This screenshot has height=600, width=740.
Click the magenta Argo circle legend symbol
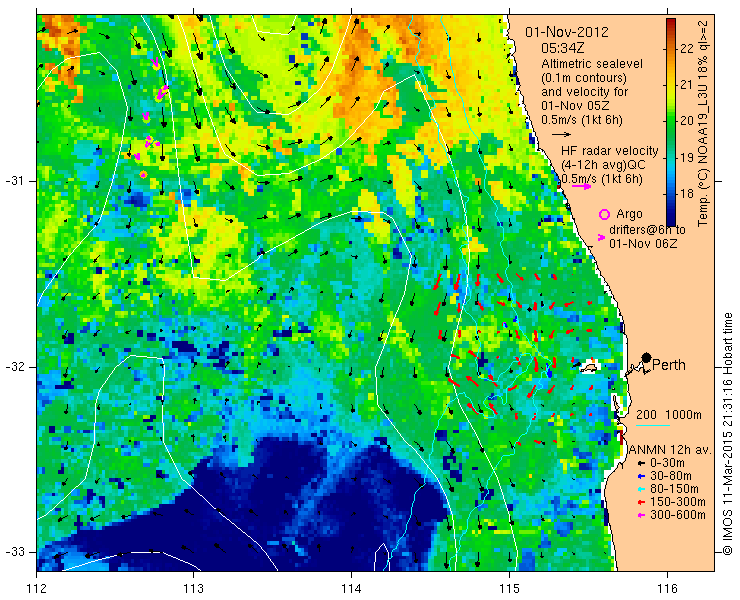604,214
